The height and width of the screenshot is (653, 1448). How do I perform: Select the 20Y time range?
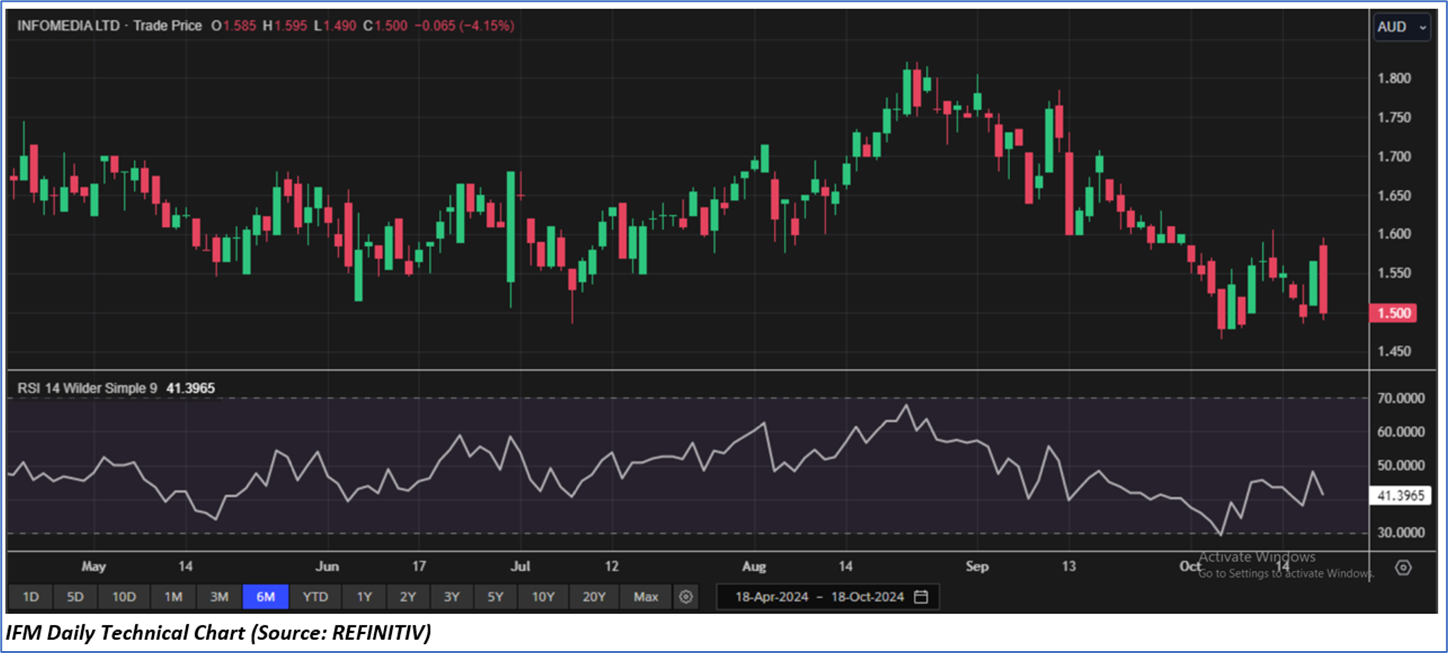594,597
